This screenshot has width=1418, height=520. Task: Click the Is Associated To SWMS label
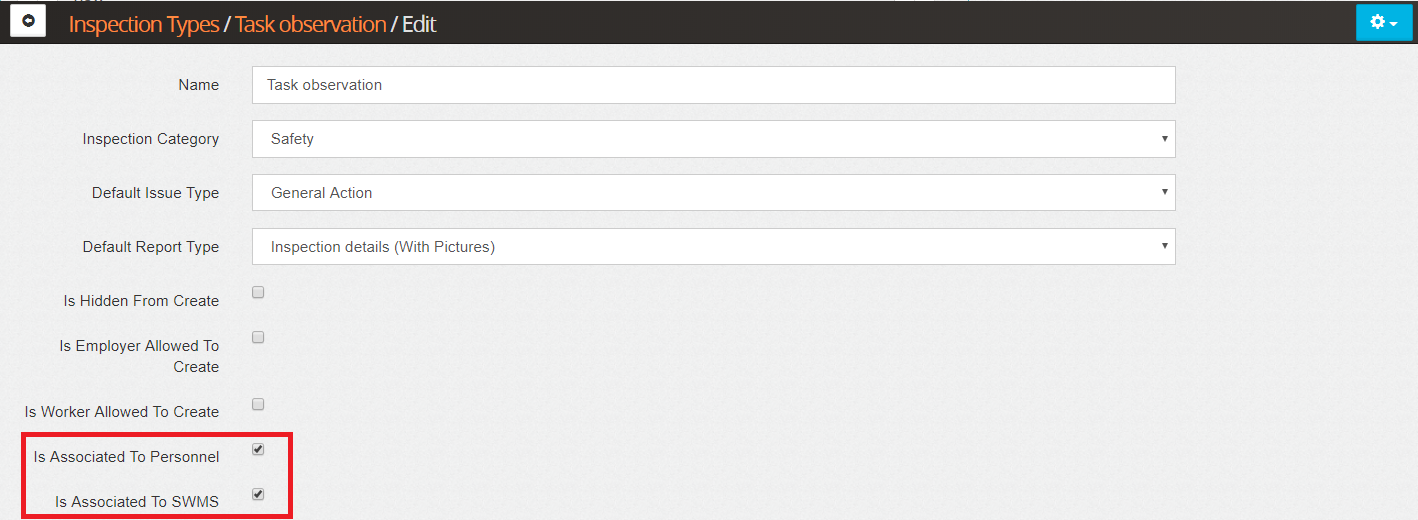[137, 502]
